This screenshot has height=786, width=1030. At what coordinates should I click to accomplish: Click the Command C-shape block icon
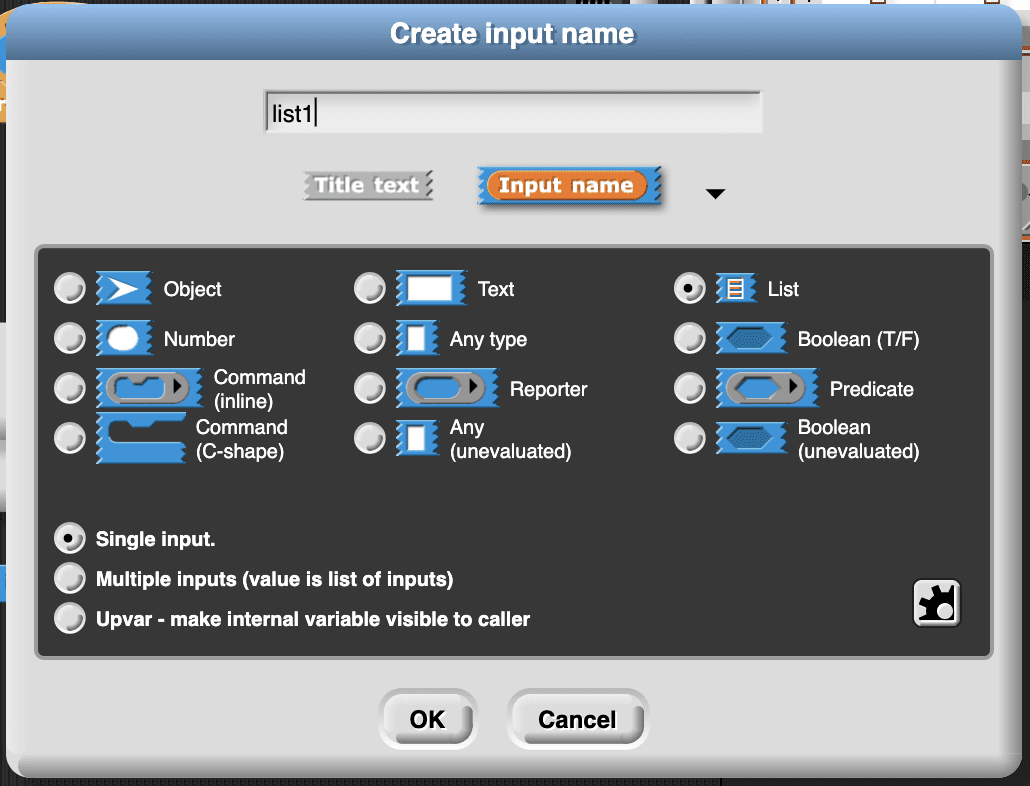coord(141,438)
